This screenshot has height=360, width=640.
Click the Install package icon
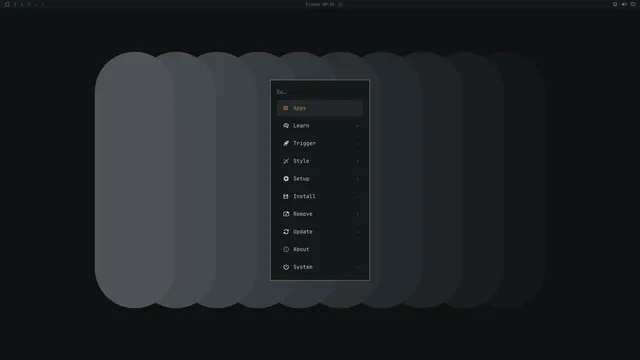click(286, 196)
